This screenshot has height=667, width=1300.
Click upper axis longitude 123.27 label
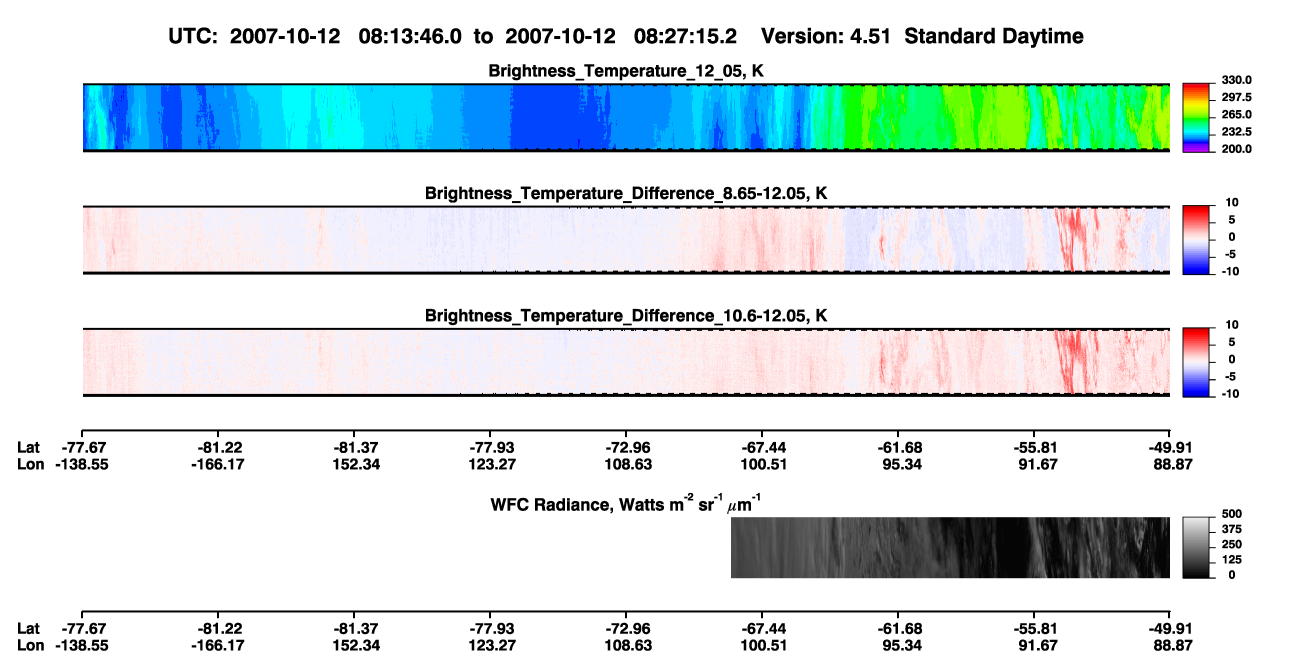(490, 464)
